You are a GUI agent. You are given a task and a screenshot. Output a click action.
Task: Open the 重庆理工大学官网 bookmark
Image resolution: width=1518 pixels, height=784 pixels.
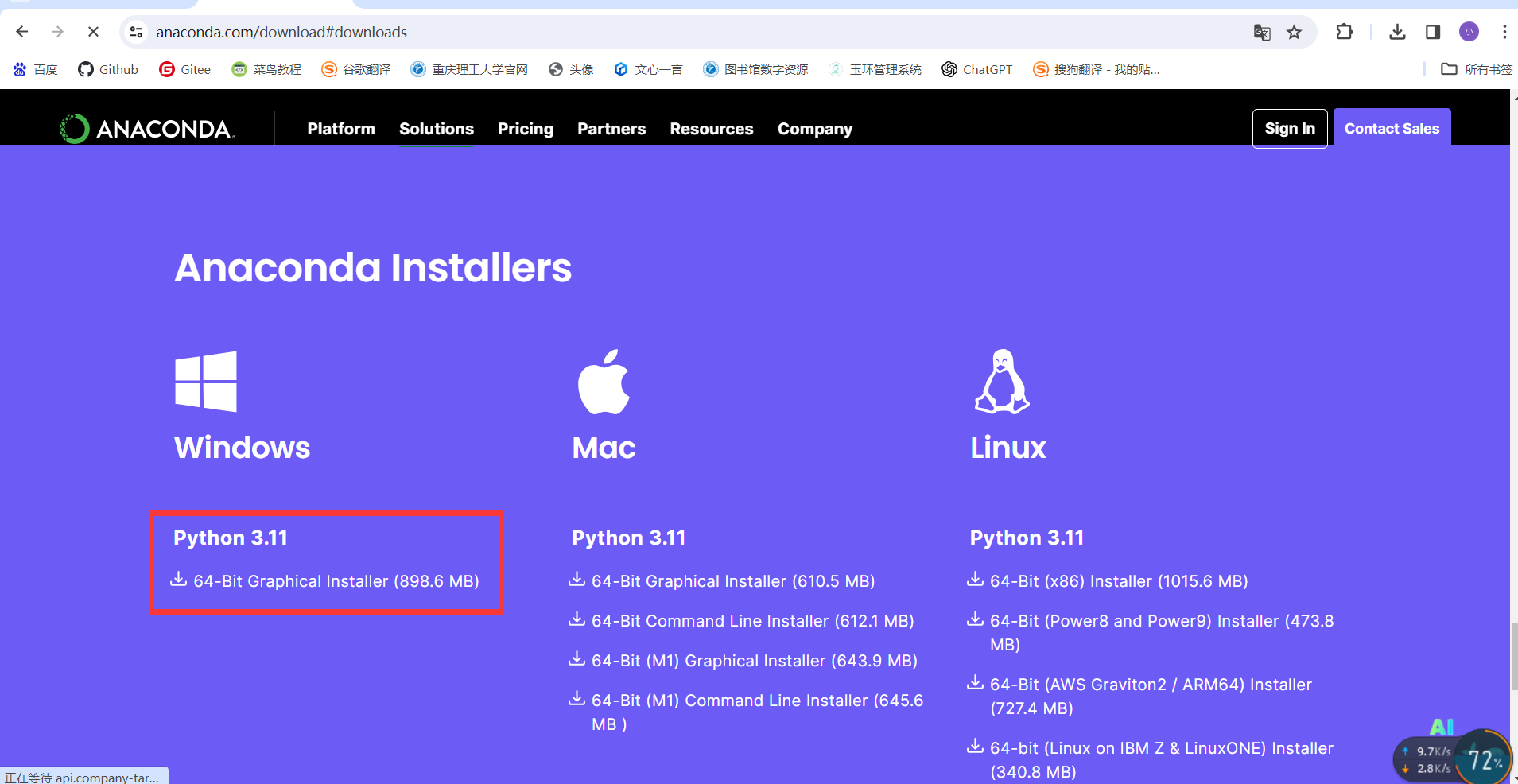pos(469,69)
